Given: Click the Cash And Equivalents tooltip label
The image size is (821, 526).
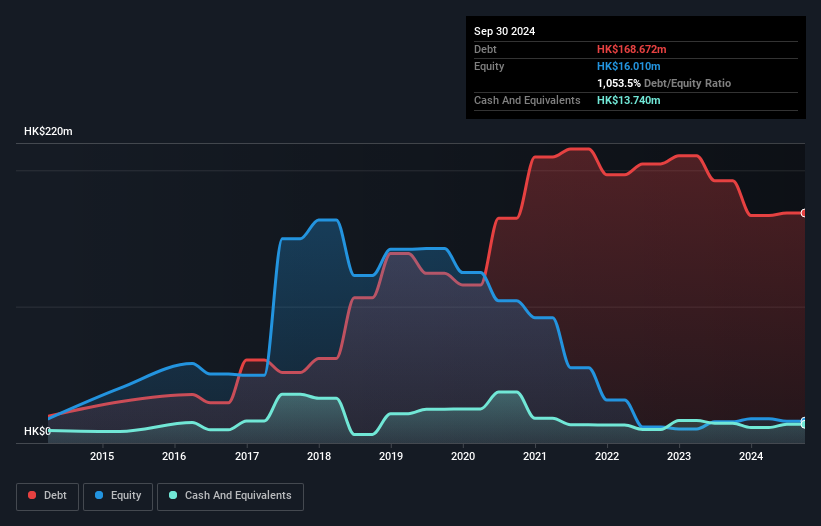Looking at the screenshot, I should [x=527, y=100].
